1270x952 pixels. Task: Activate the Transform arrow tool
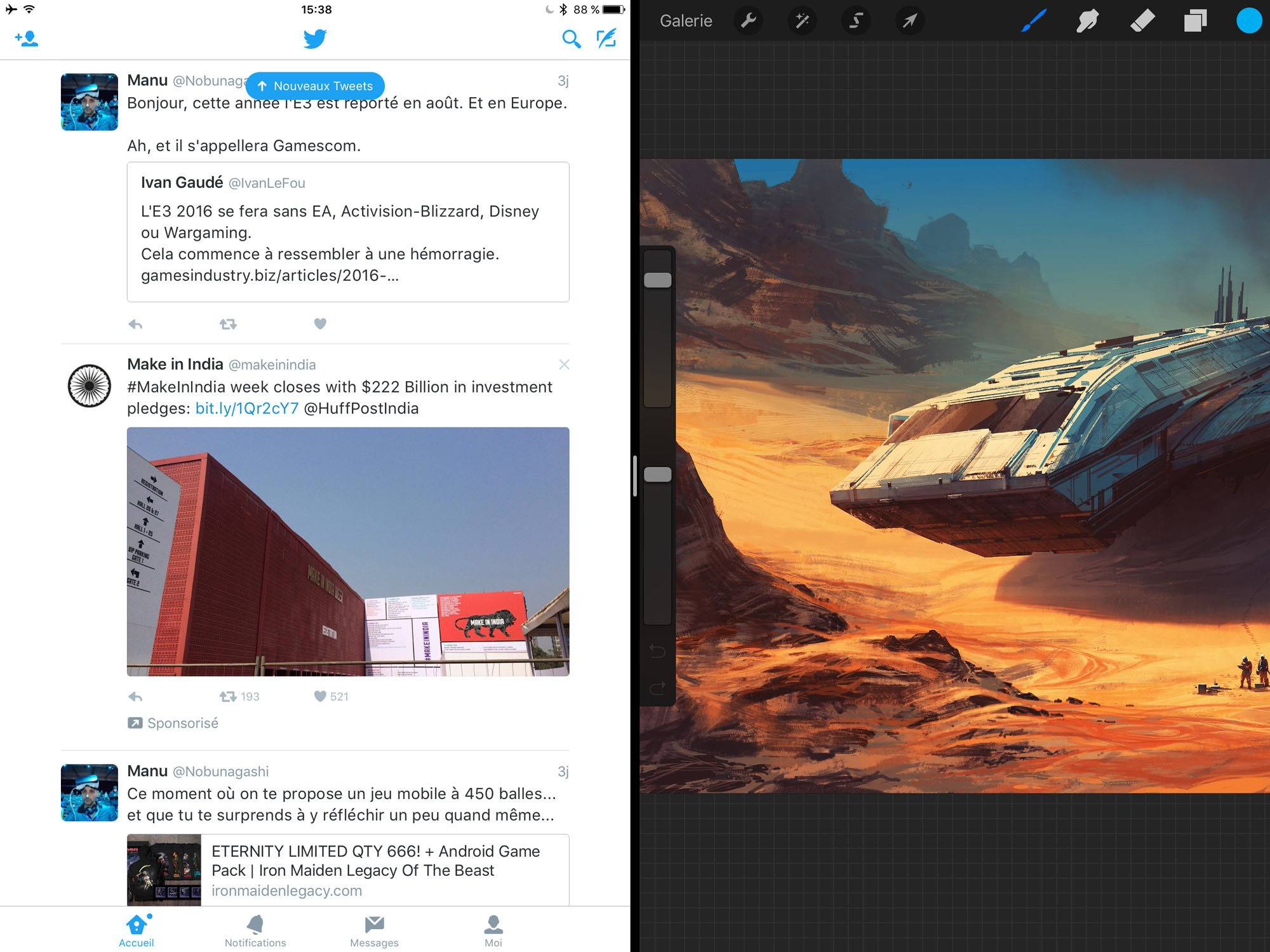point(910,21)
